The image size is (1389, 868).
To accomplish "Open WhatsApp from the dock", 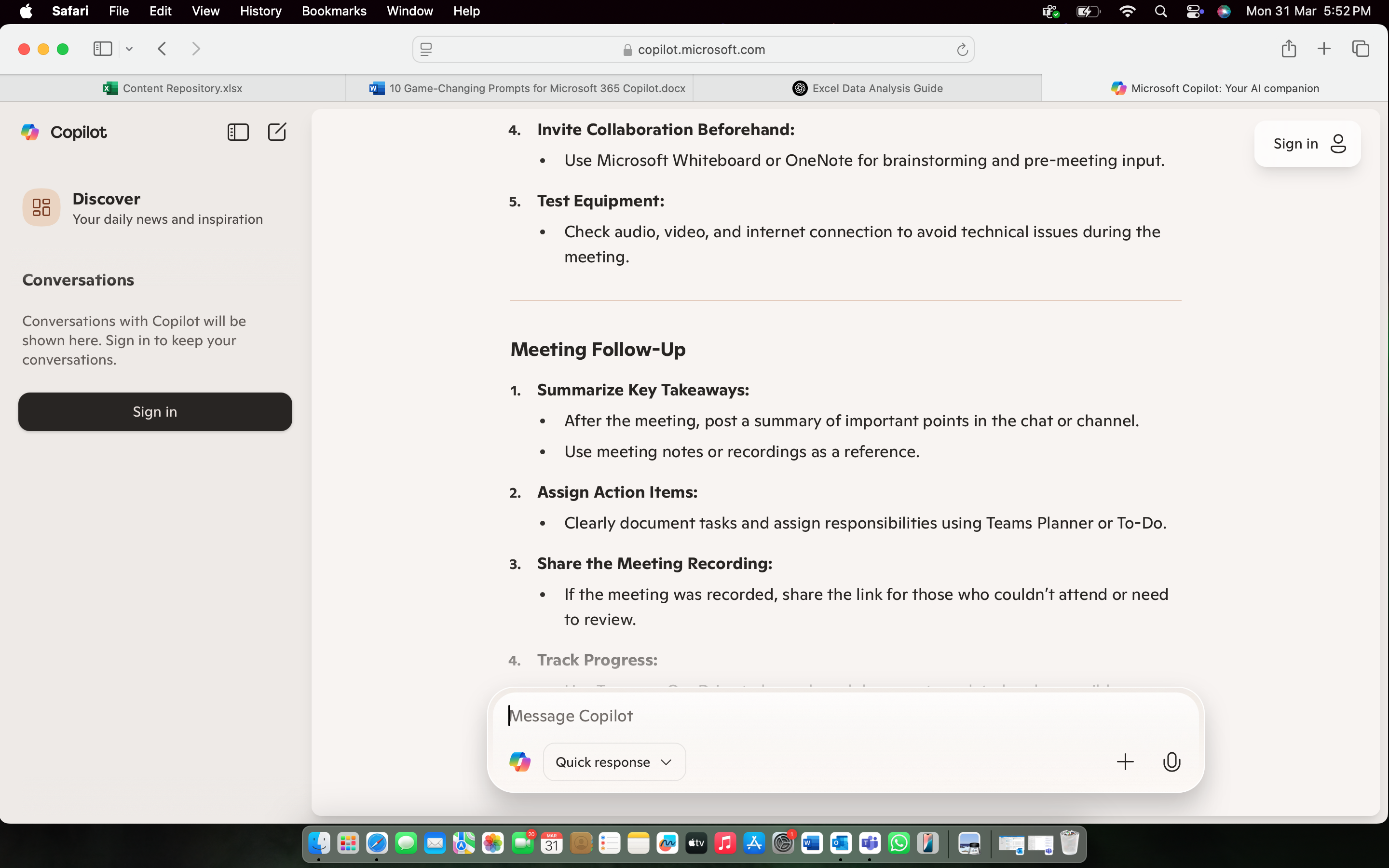I will [899, 843].
